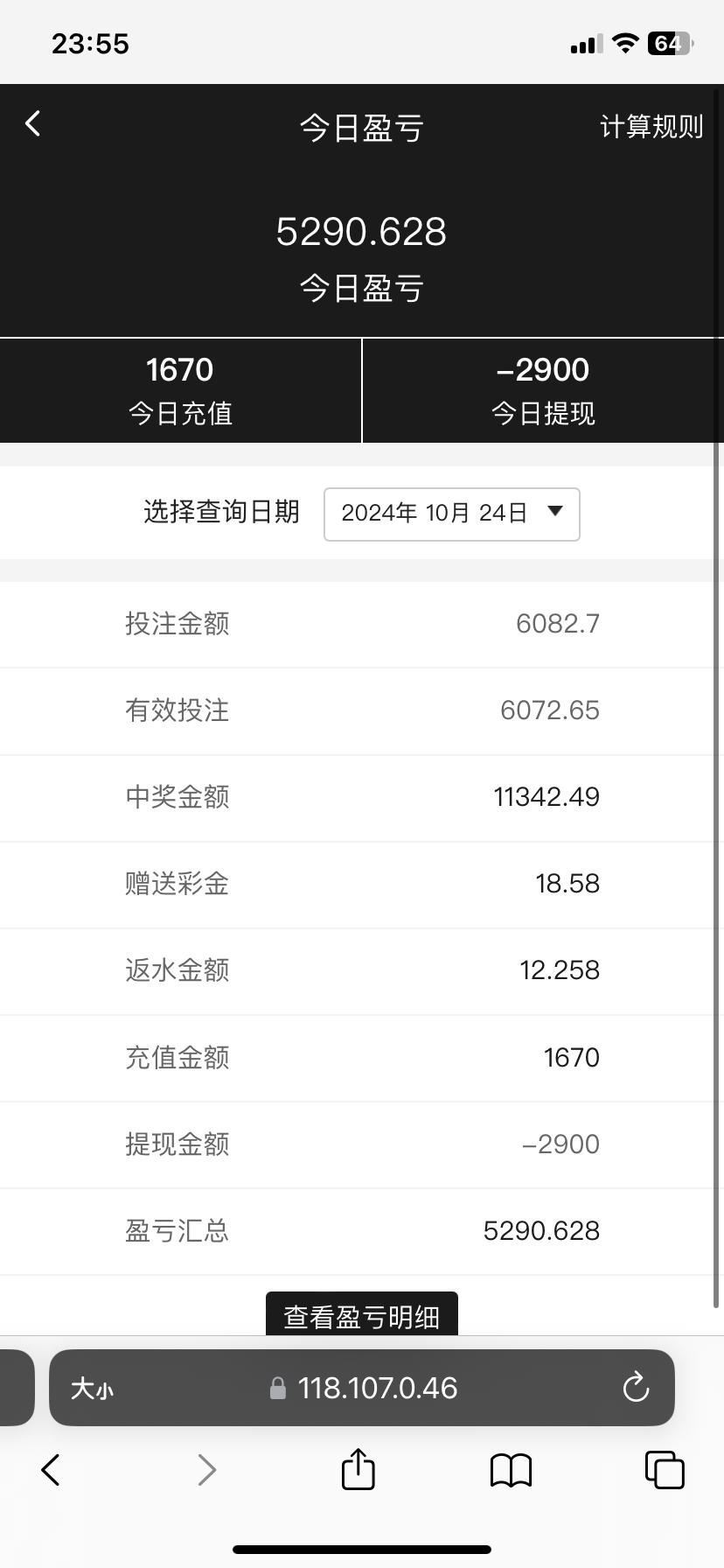Click the date dropdown arrow triangle
The width and height of the screenshot is (724, 1568).
point(554,512)
